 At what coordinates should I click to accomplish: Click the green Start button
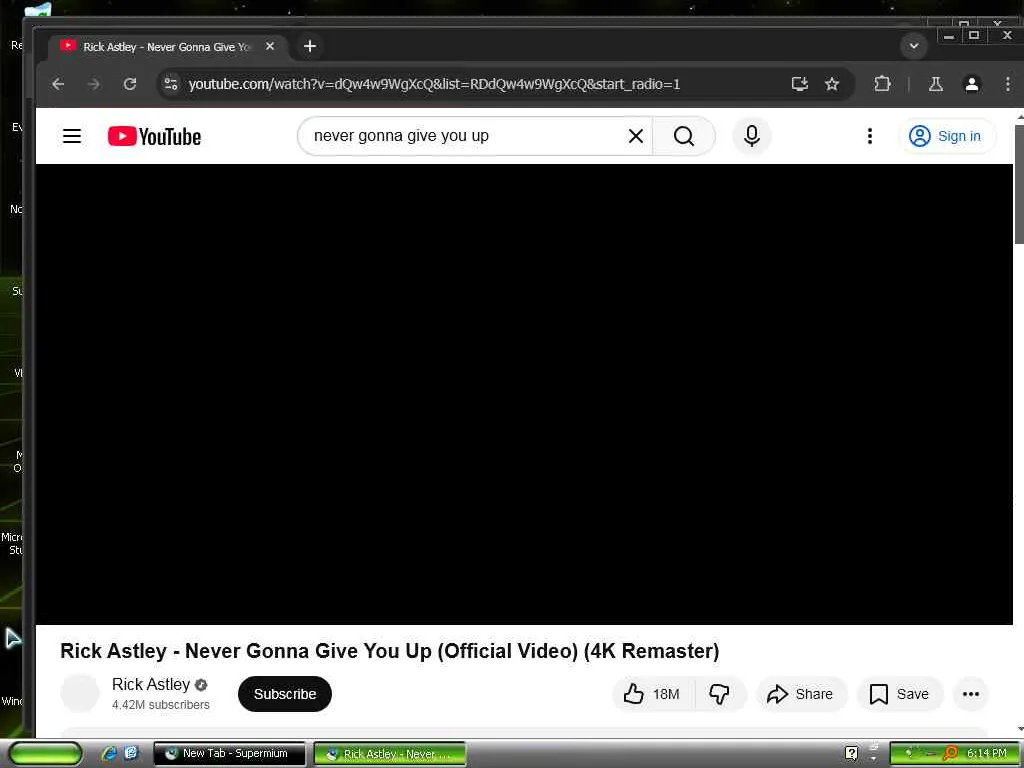tap(45, 754)
